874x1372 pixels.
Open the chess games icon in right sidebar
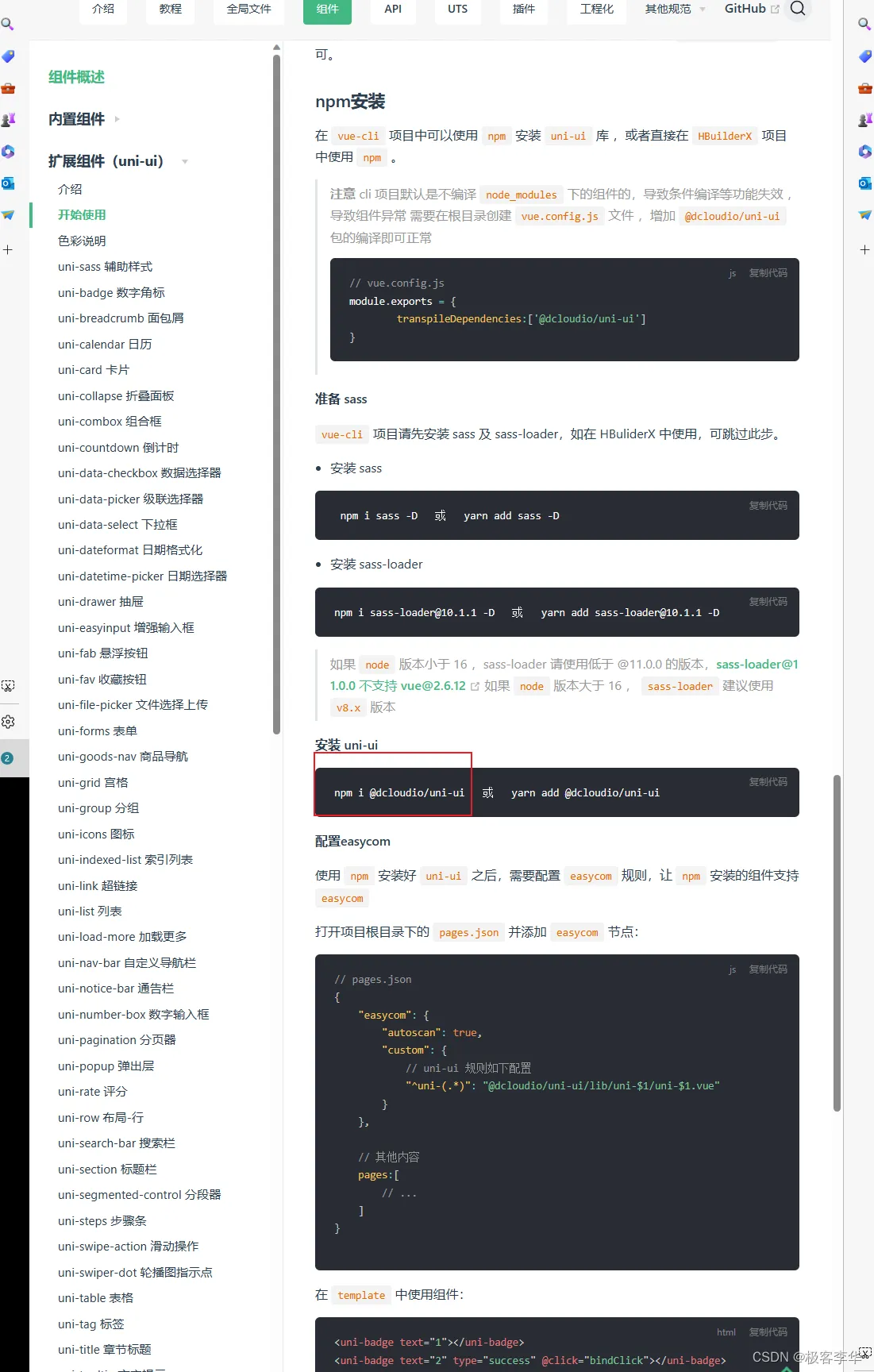(x=865, y=120)
